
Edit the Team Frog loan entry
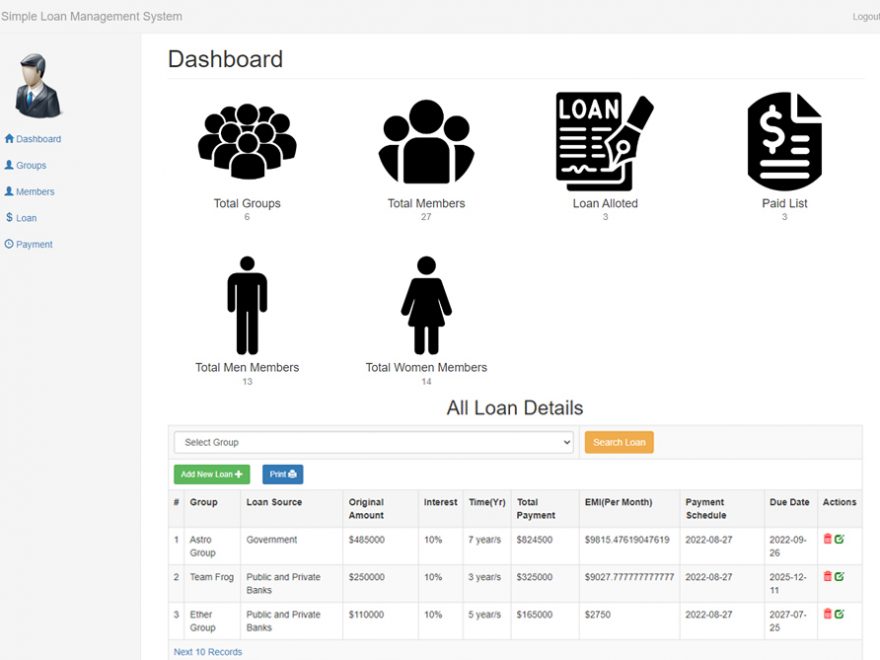click(840, 576)
